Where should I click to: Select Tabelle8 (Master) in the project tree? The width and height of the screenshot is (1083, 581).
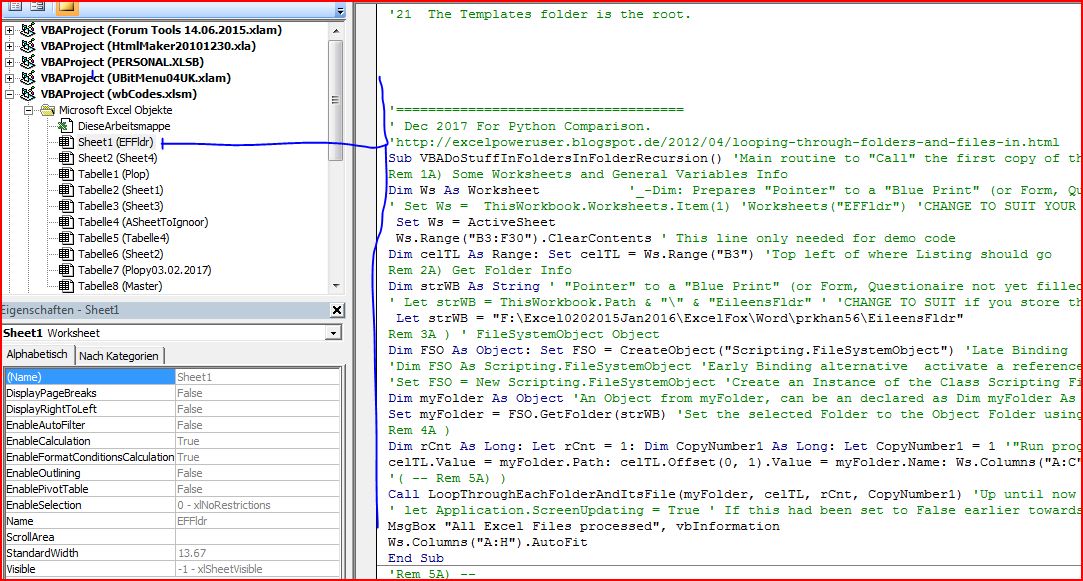pos(120,285)
